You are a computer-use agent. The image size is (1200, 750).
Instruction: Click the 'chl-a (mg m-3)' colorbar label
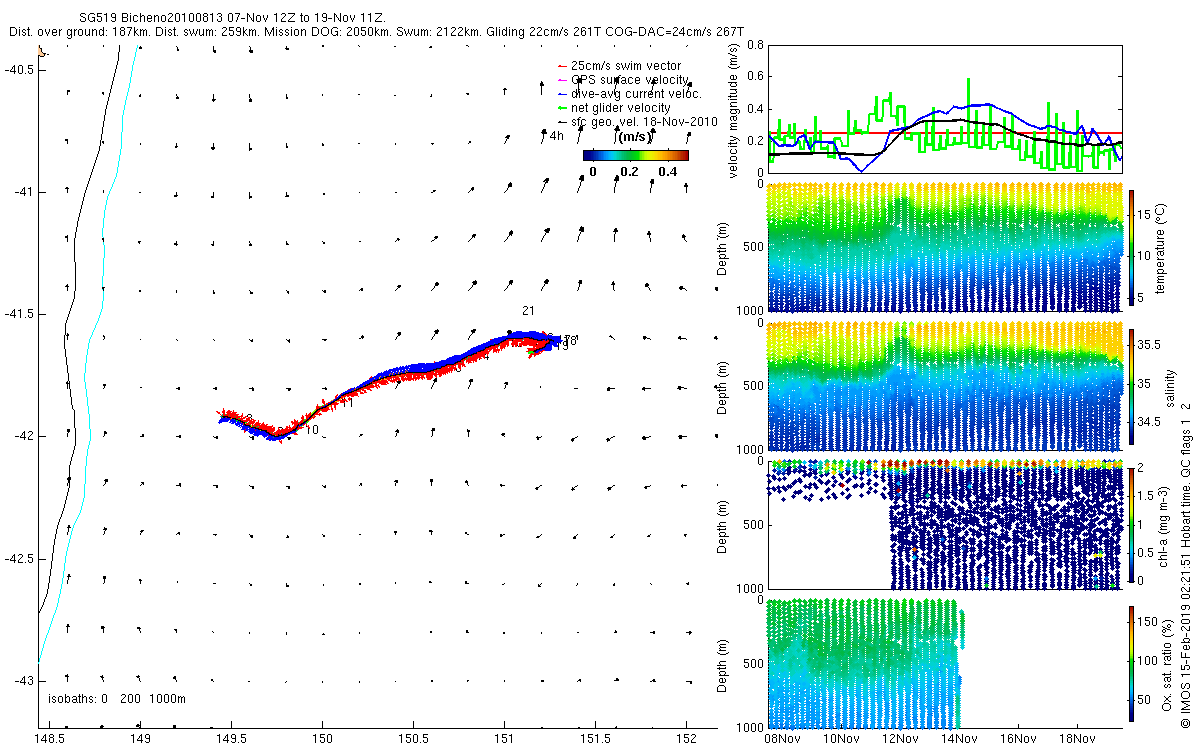1163,524
